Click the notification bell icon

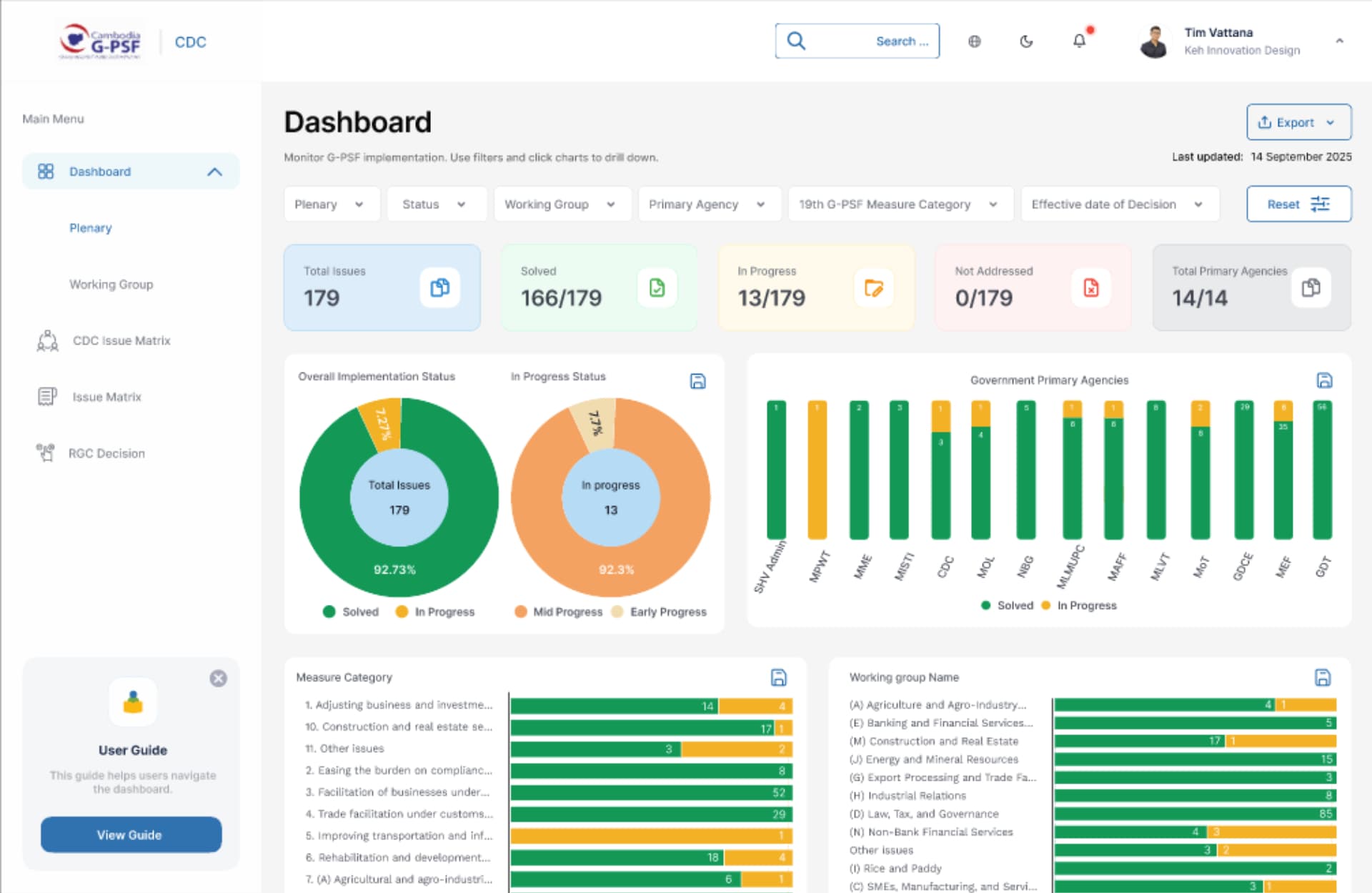[1079, 41]
